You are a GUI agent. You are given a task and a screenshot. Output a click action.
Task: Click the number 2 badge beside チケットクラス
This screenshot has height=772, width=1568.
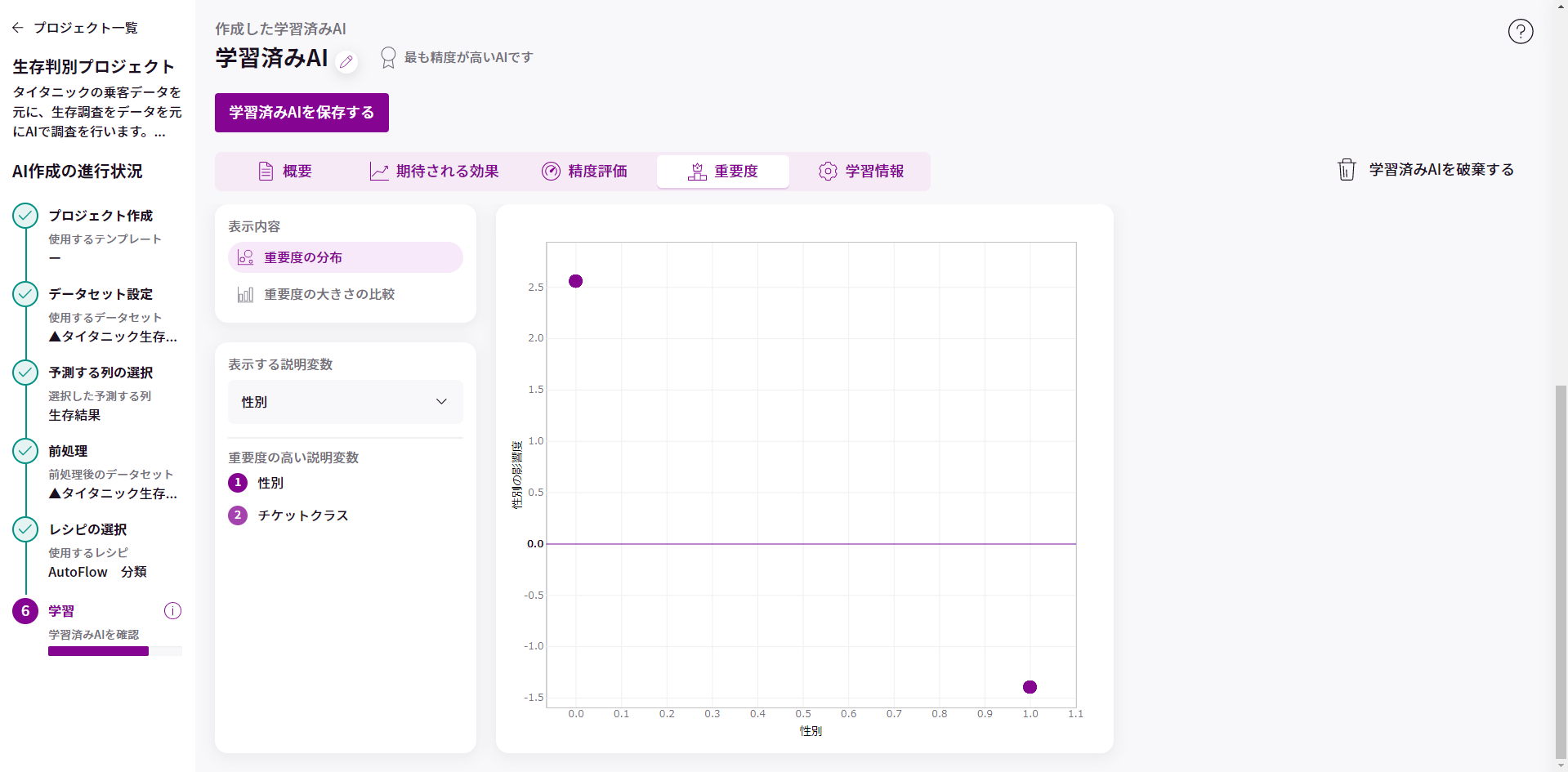238,515
